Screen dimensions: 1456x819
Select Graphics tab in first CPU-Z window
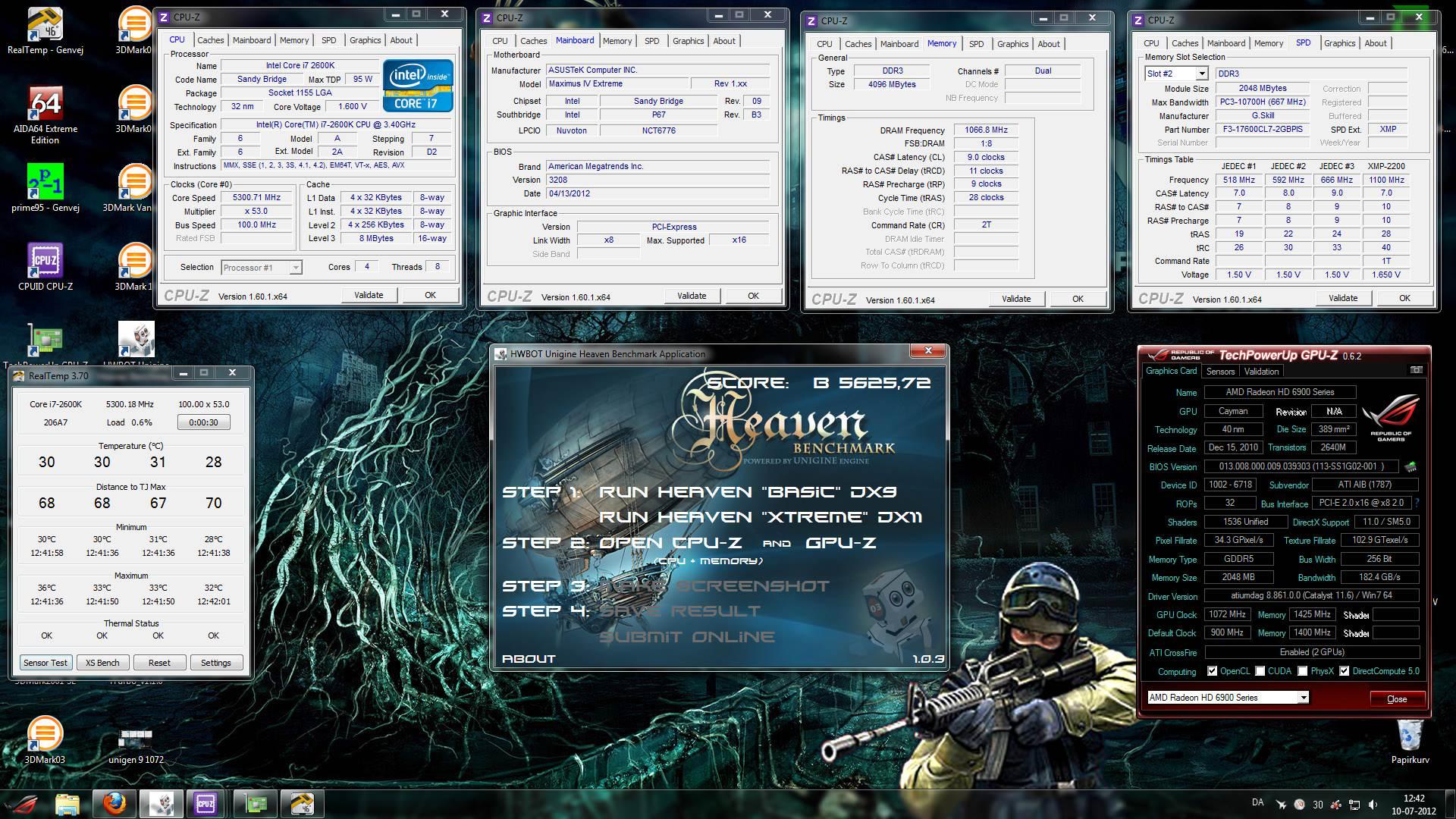[365, 40]
